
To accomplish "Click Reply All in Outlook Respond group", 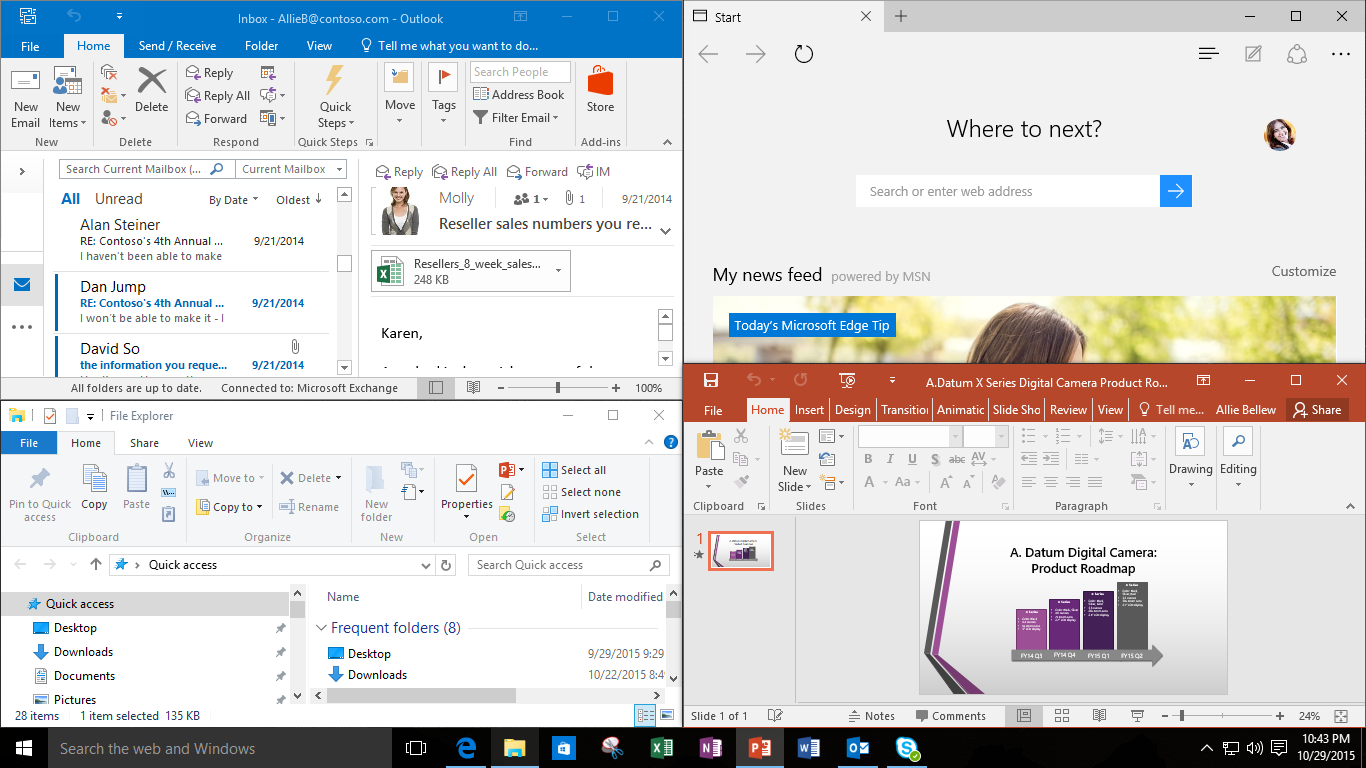I will (x=218, y=95).
